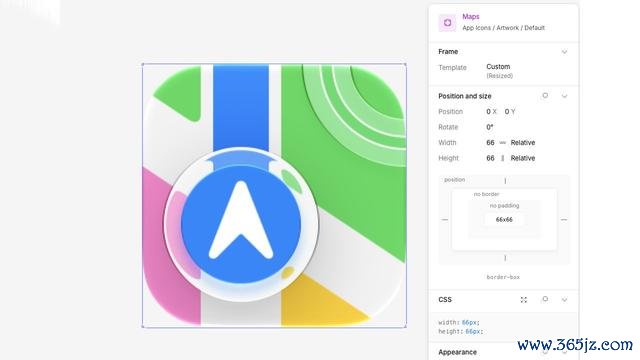Select the Rotate value field
Screen dimensions: 640x360
pyautogui.click(x=490, y=127)
